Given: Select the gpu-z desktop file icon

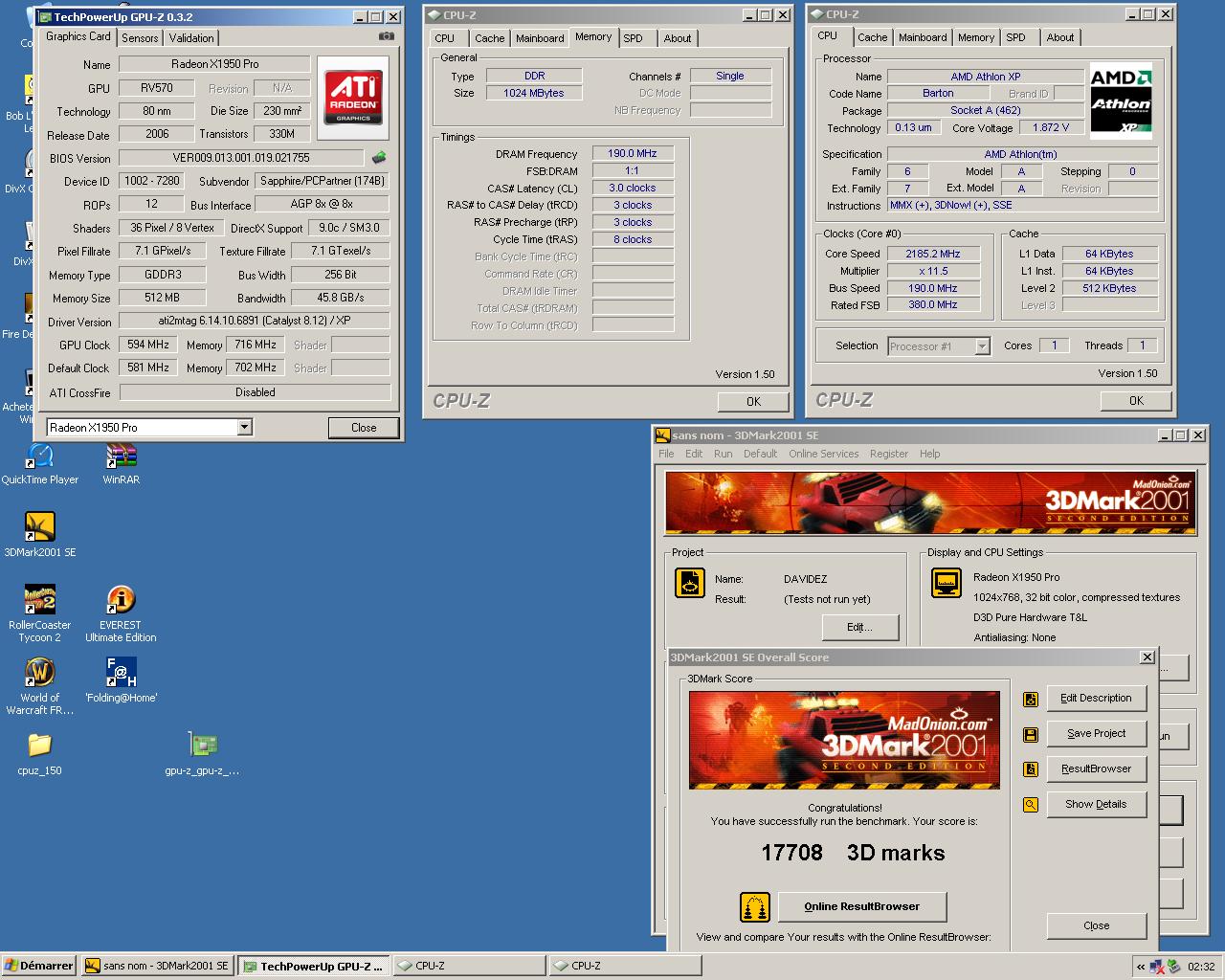Looking at the screenshot, I should click(x=202, y=752).
